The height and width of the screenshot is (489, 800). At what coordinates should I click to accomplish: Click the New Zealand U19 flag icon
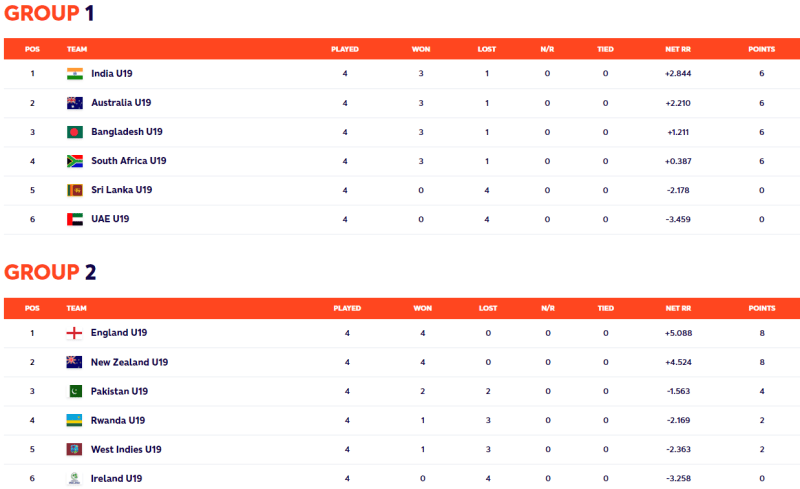coord(75,362)
